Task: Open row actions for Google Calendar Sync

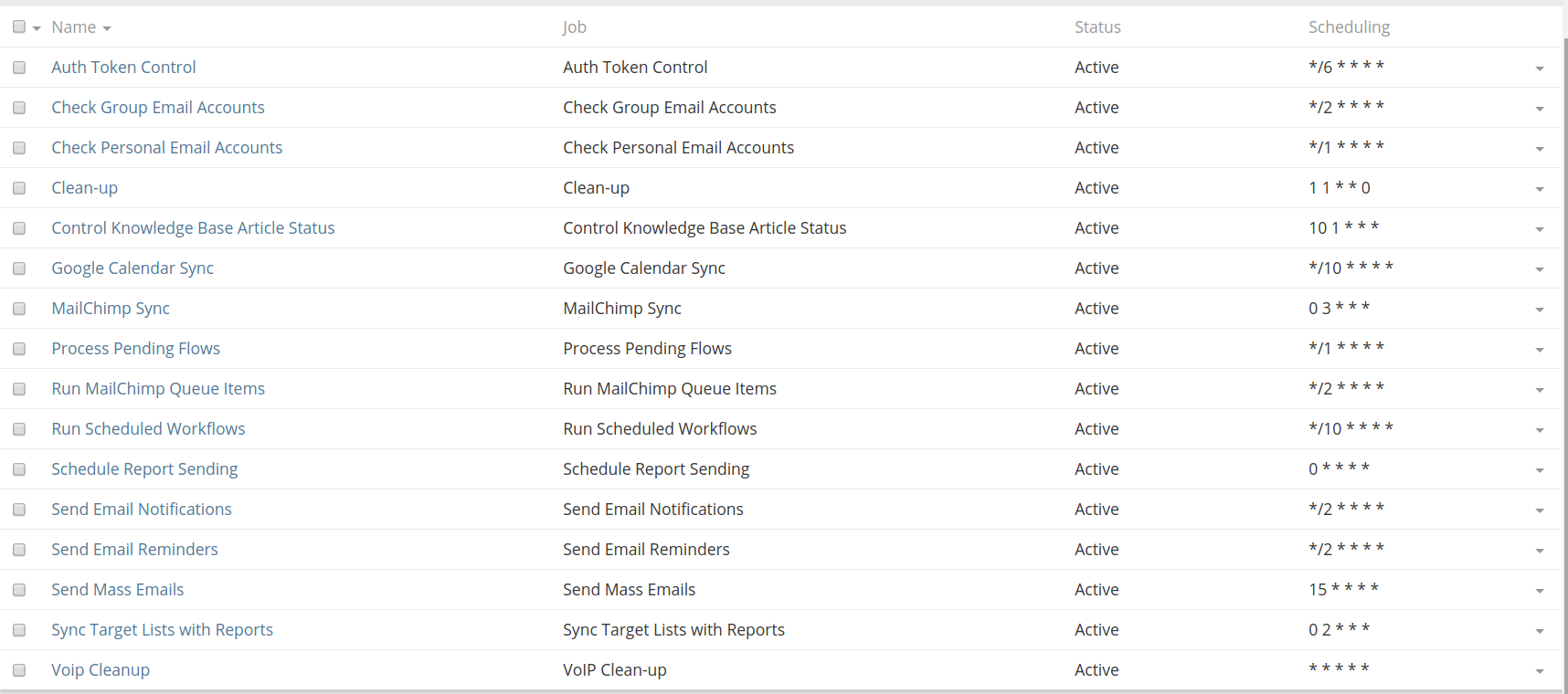Action: pyautogui.click(x=1539, y=269)
